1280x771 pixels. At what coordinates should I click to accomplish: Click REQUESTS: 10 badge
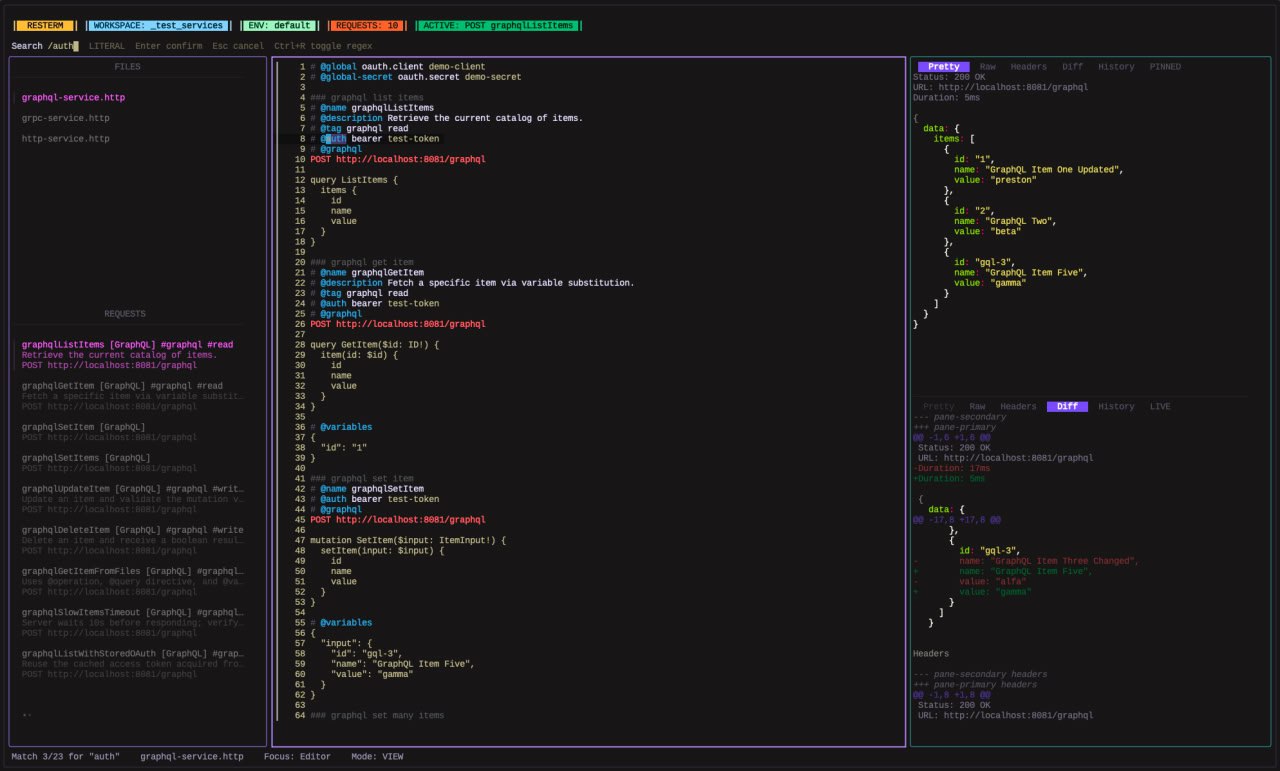367,25
